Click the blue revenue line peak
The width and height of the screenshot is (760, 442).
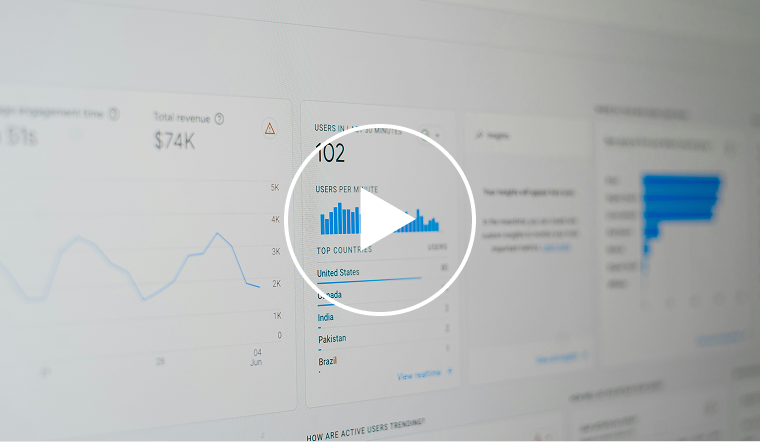point(218,235)
